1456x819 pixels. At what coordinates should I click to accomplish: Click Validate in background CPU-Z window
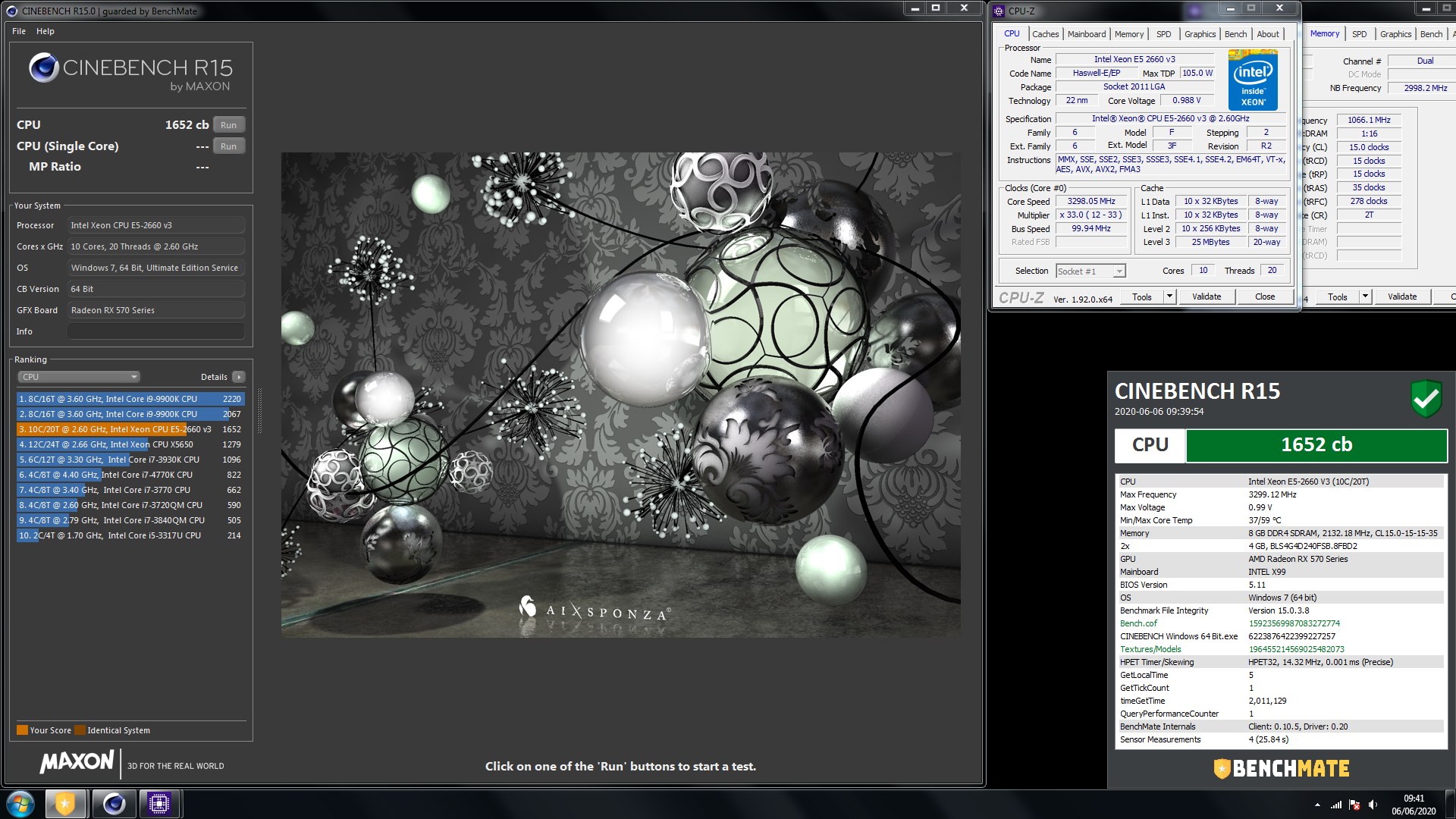(x=1402, y=297)
